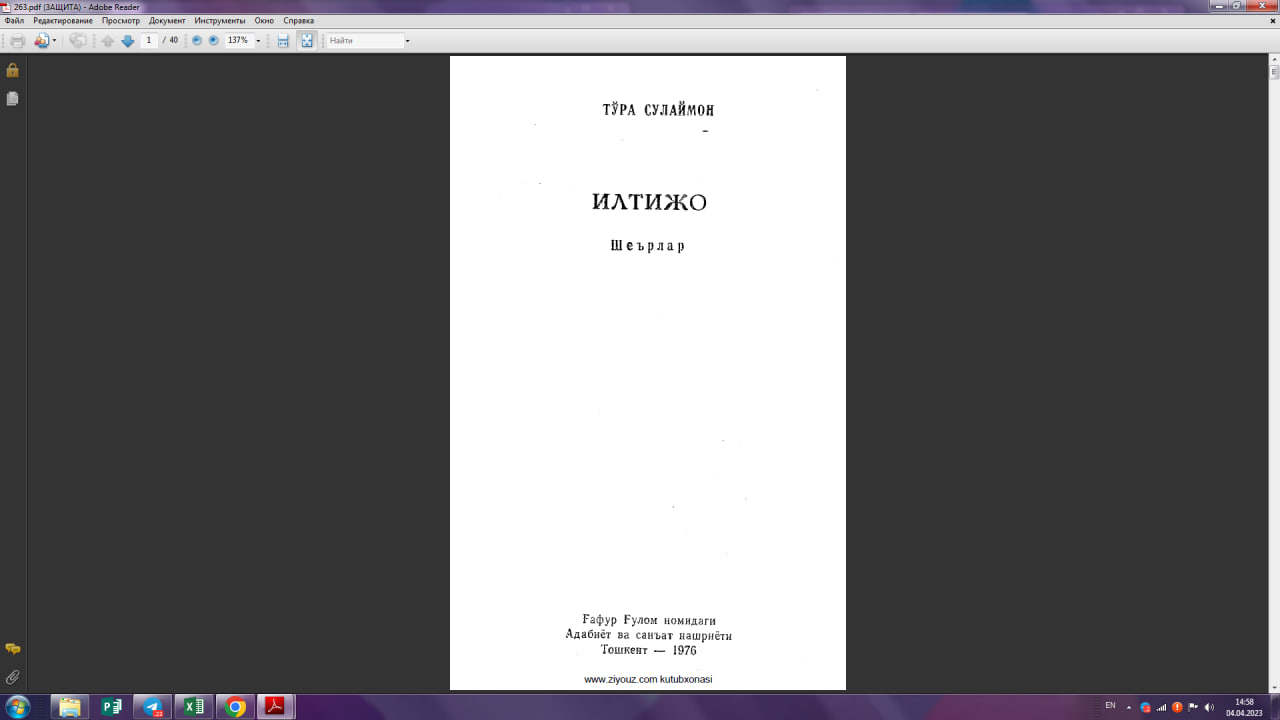Open the Найти search options dropdown
The image size is (1280, 720).
[407, 41]
